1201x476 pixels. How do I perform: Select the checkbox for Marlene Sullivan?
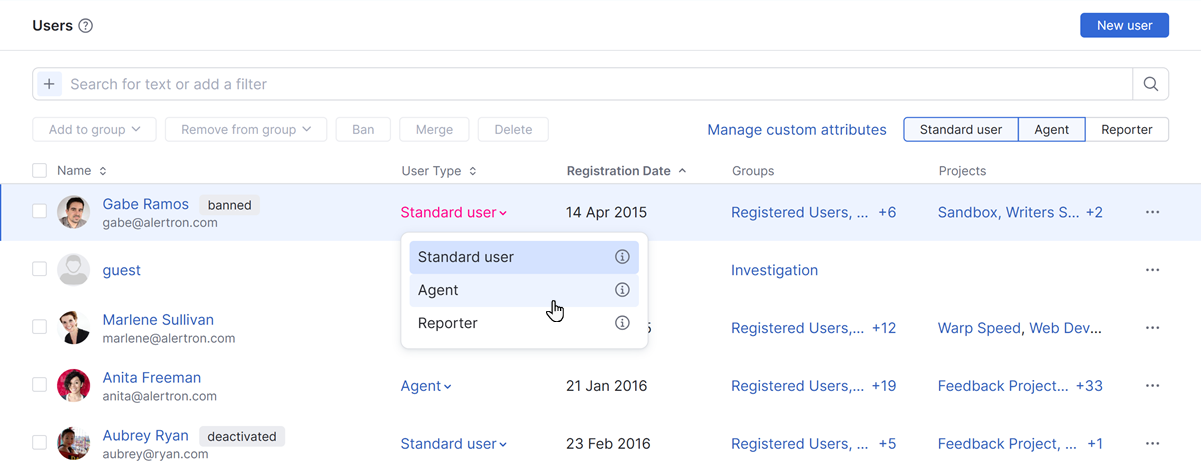click(40, 327)
